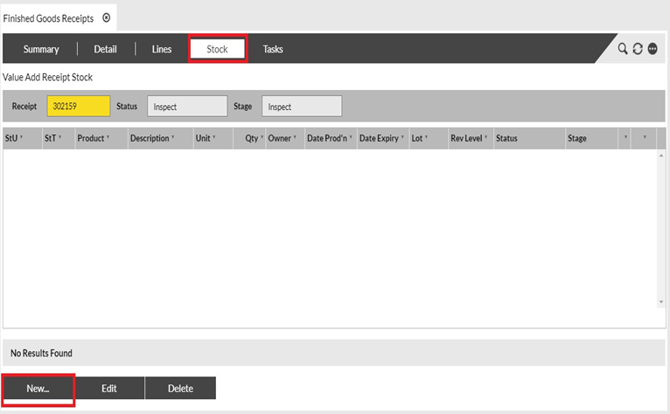Open the Owner column filter arrow
This screenshot has width=670, height=414.
[296, 138]
